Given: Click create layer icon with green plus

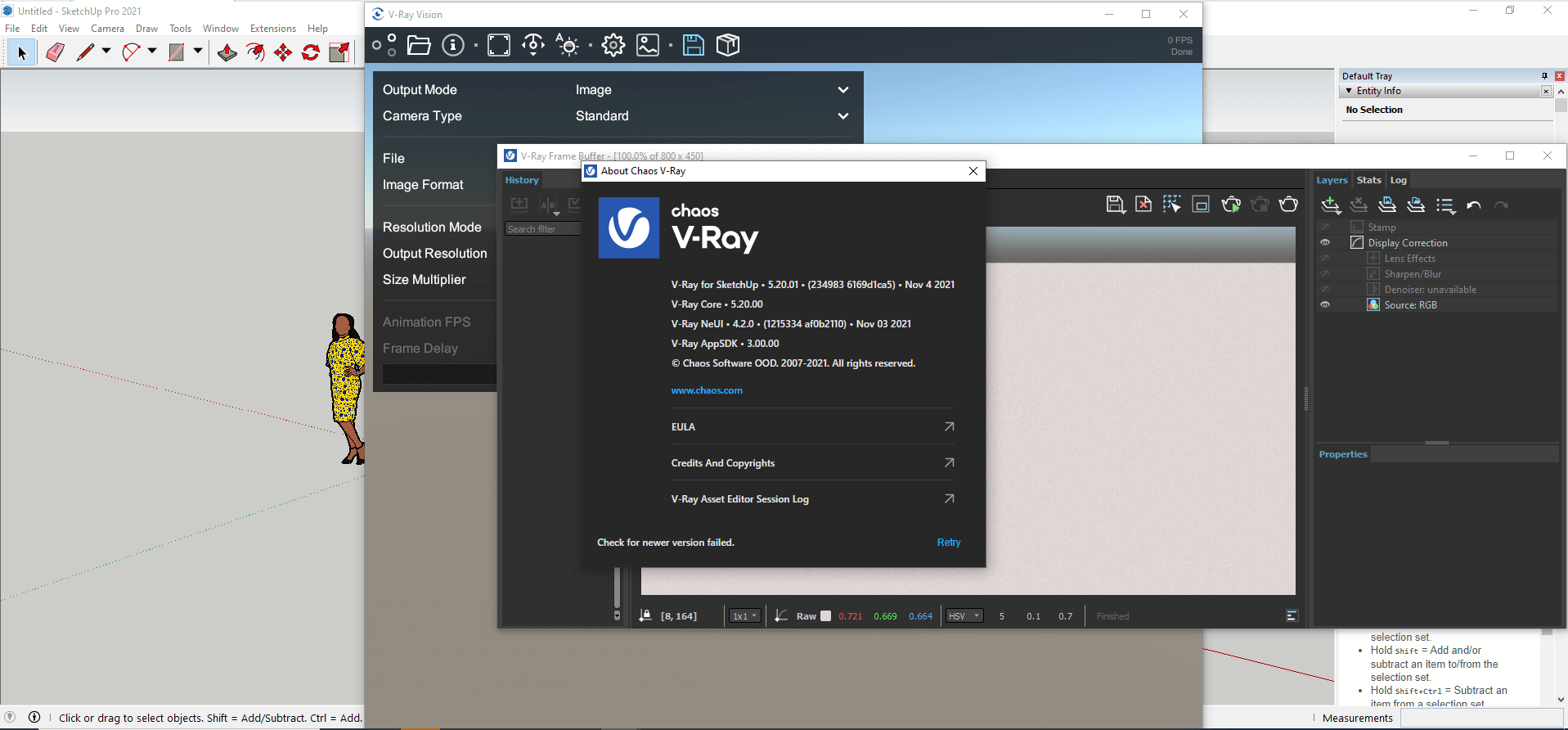Looking at the screenshot, I should coord(1331,205).
